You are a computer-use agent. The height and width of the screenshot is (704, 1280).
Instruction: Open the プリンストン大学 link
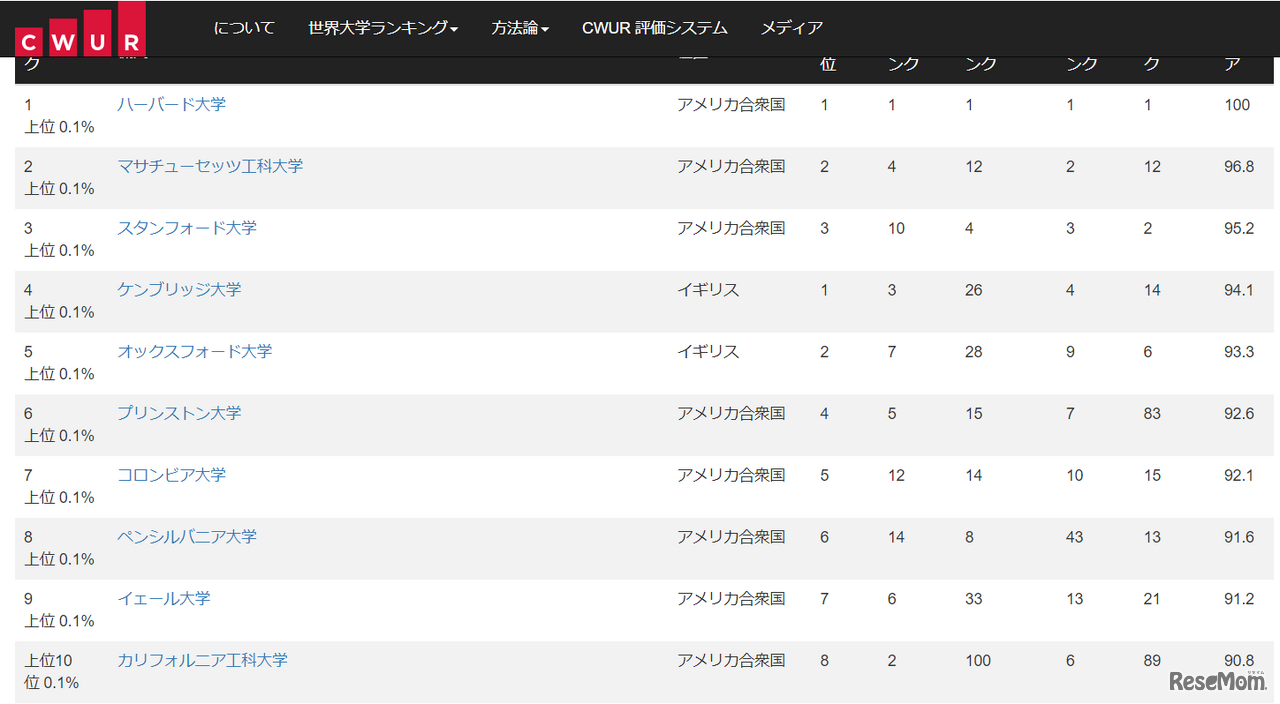(x=179, y=413)
